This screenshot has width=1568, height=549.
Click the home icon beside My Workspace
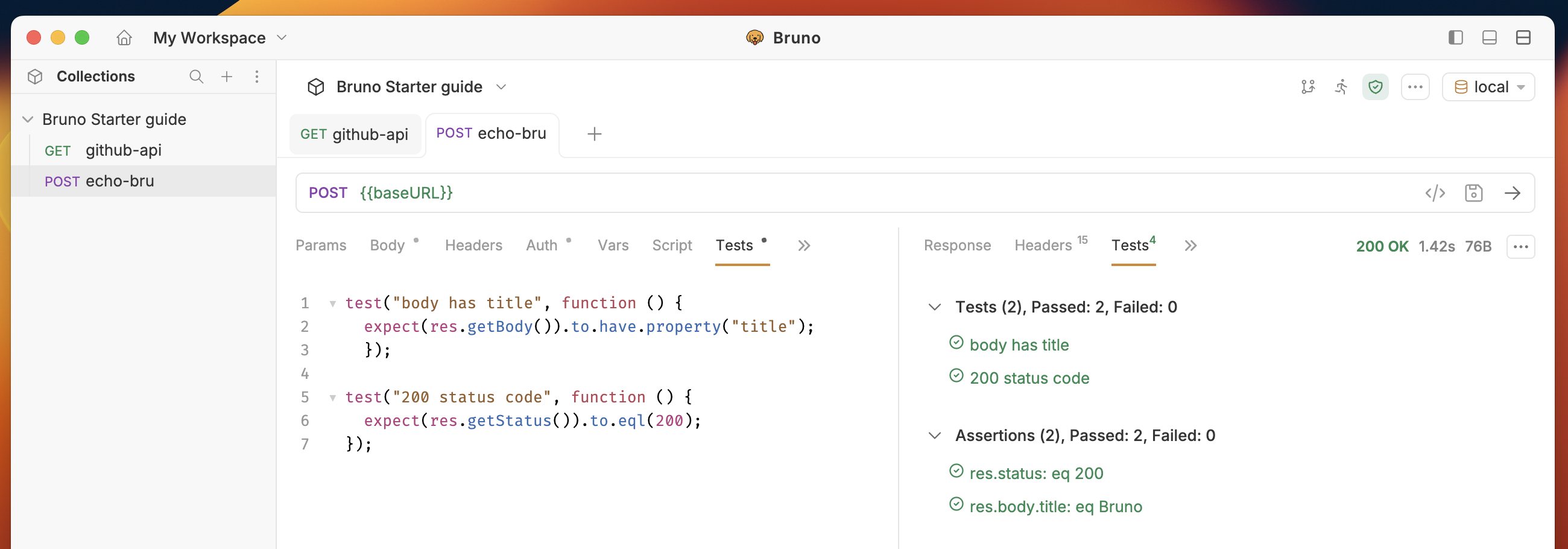click(124, 38)
